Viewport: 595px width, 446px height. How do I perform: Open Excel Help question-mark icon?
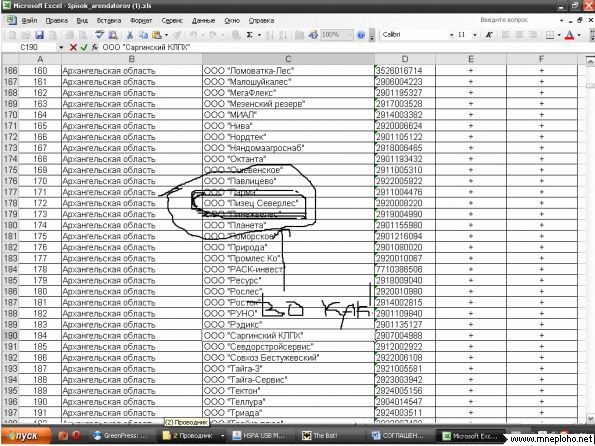(361, 35)
